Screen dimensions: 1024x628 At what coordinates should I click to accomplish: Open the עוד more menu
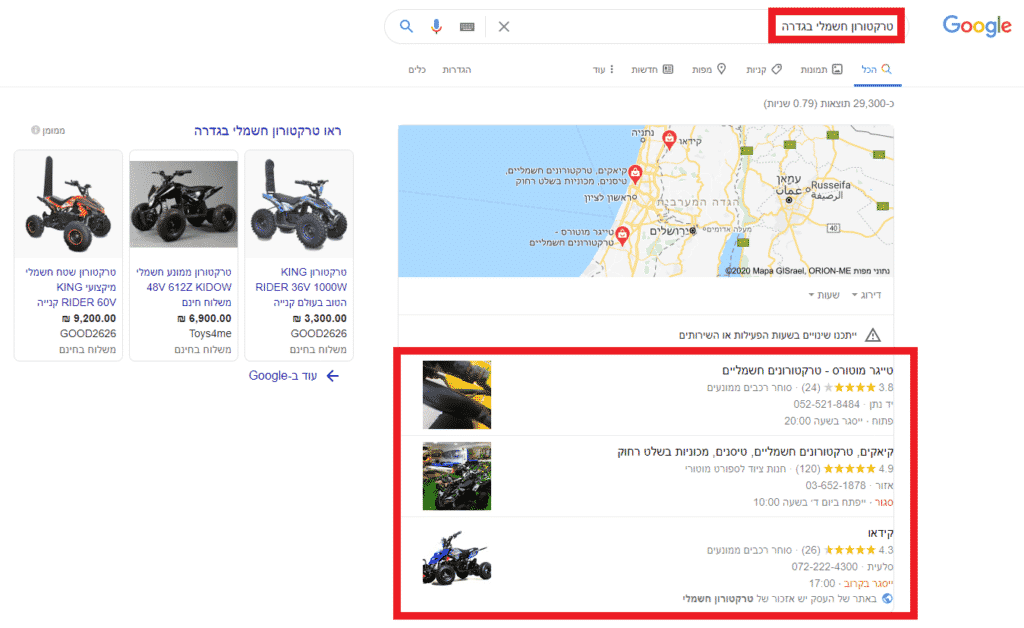point(603,69)
